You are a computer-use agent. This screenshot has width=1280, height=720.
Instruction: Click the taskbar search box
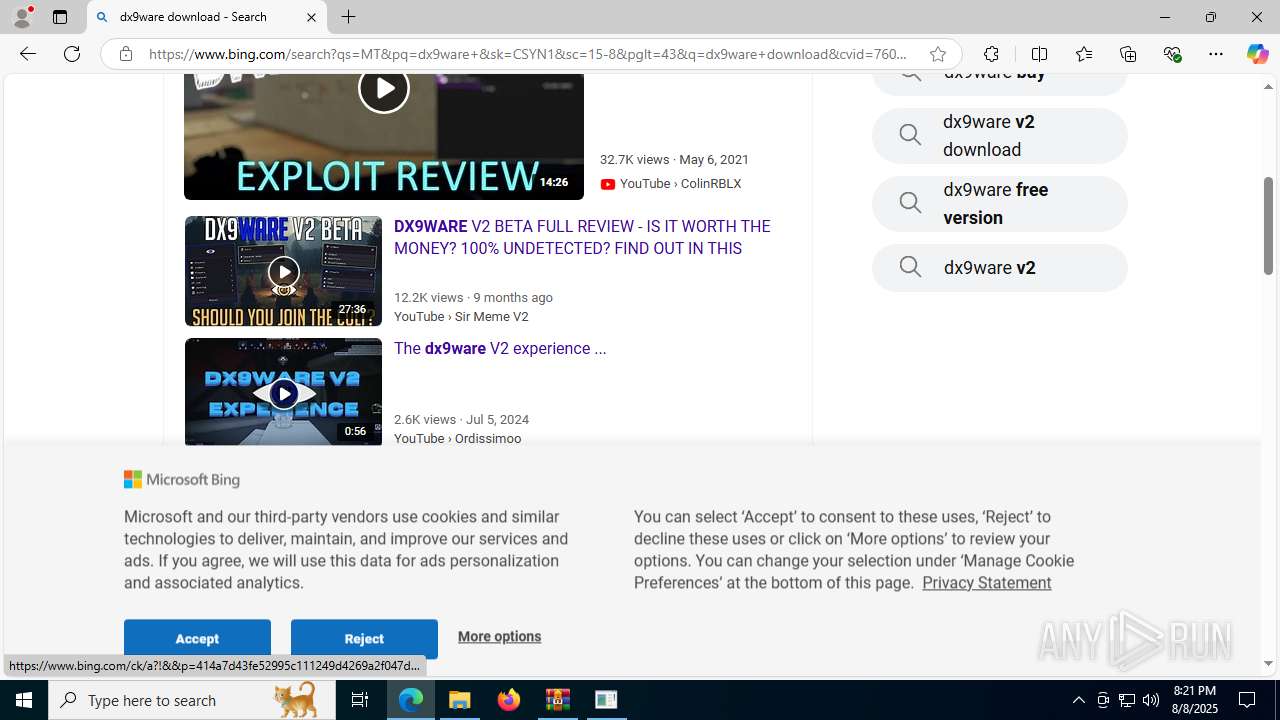pyautogui.click(x=192, y=700)
